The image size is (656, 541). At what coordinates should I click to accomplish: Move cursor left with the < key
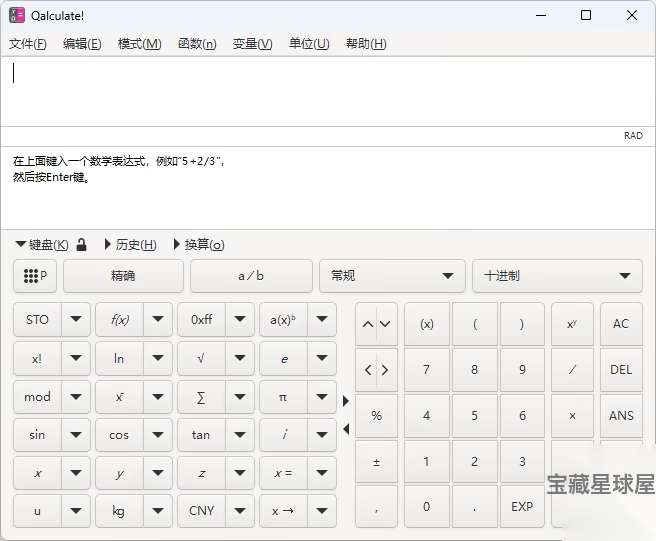click(x=367, y=370)
